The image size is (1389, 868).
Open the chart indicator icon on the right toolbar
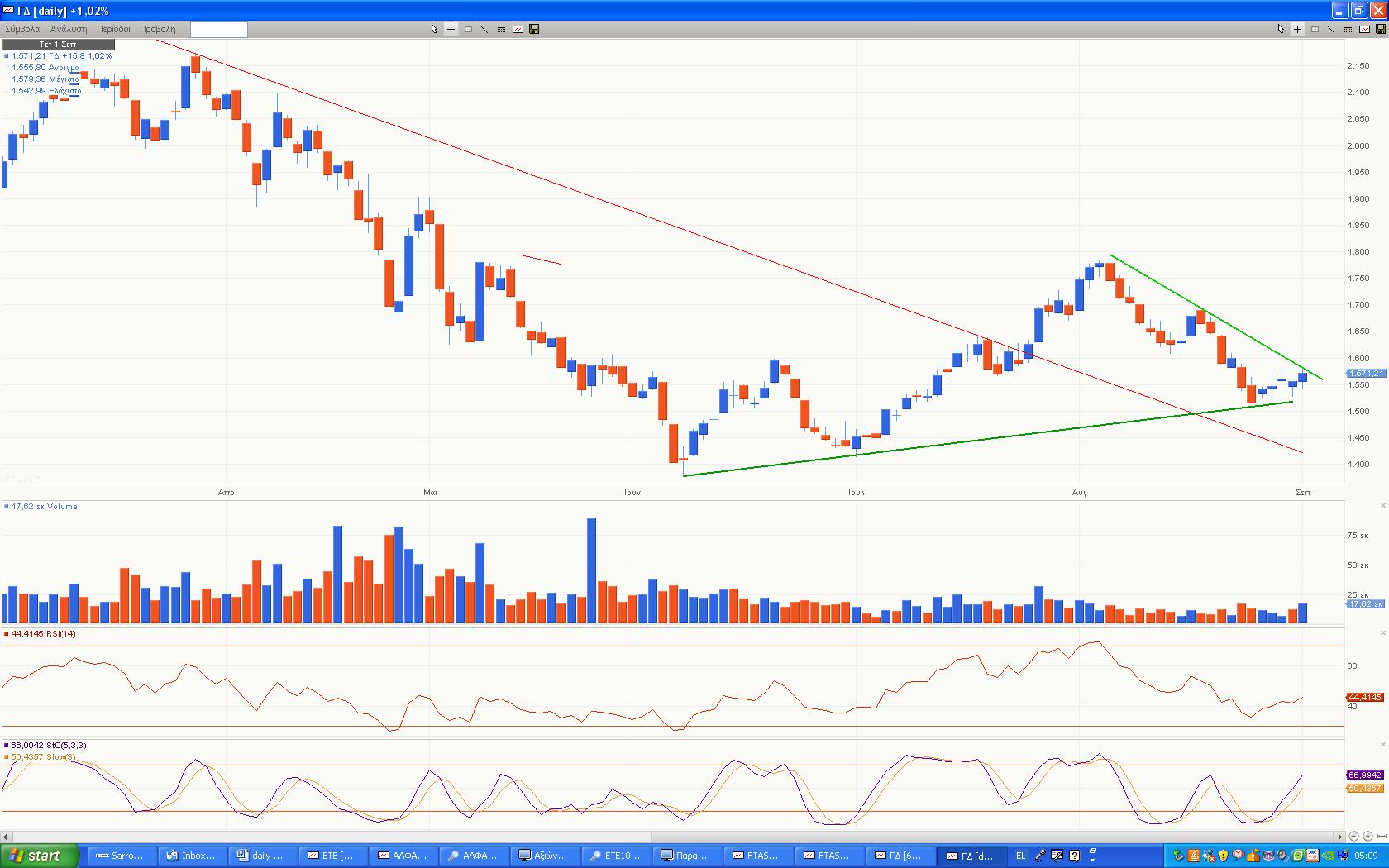click(1363, 29)
